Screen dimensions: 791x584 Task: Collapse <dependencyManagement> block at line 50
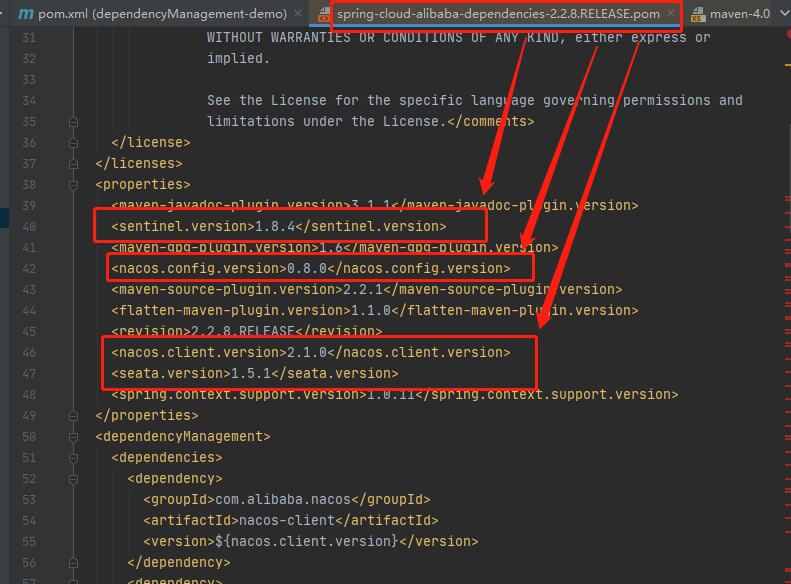[x=74, y=437]
